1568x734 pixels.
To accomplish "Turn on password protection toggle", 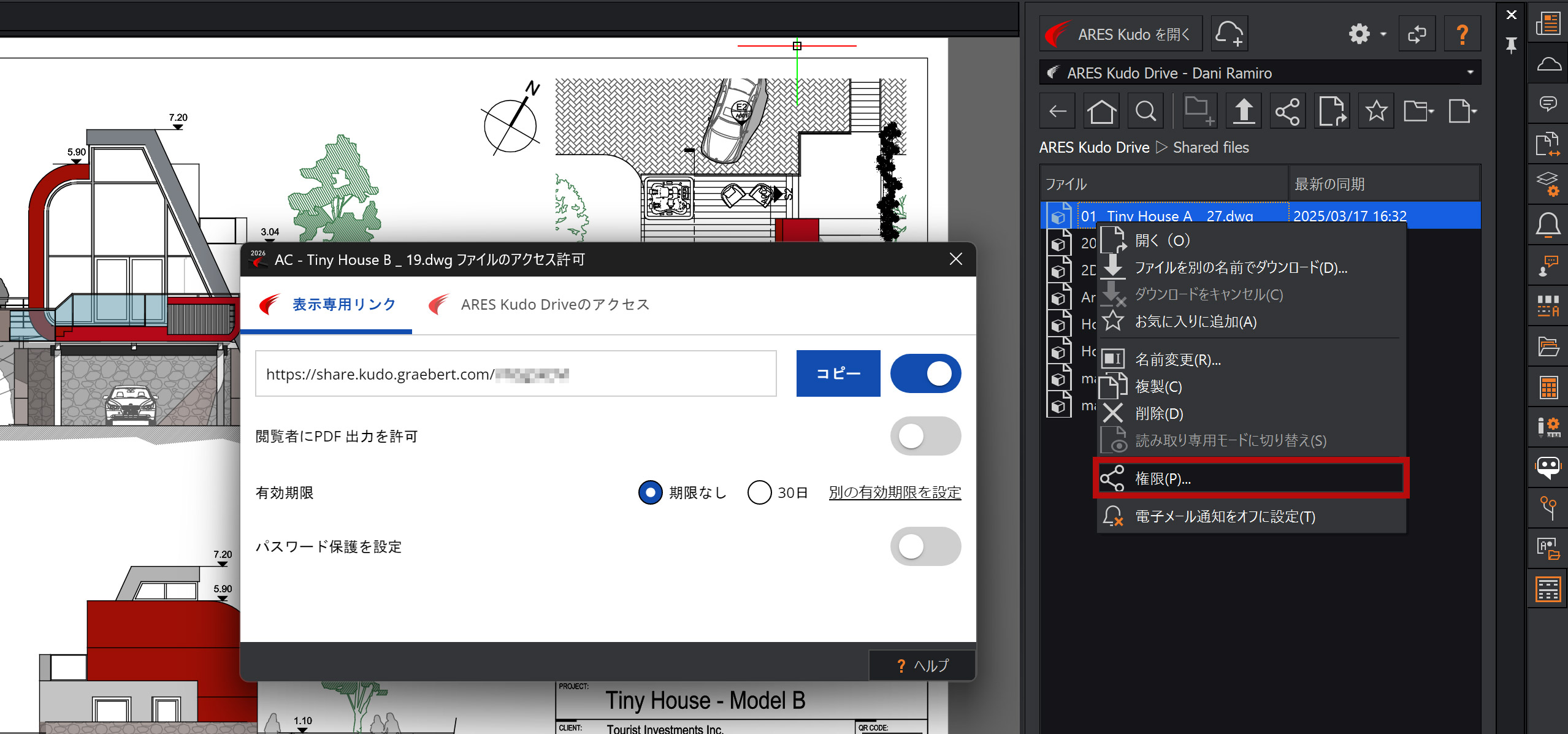I will pyautogui.click(x=925, y=546).
